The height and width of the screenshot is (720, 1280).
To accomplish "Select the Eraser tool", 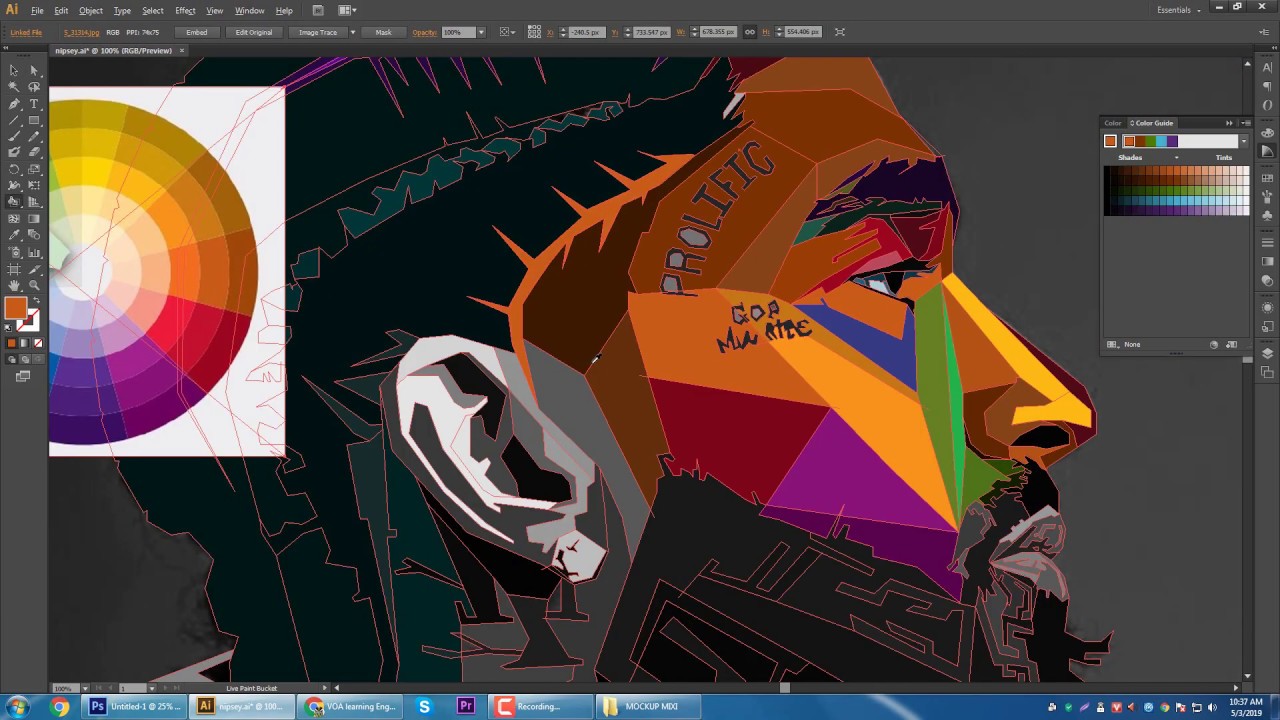I will [x=34, y=152].
